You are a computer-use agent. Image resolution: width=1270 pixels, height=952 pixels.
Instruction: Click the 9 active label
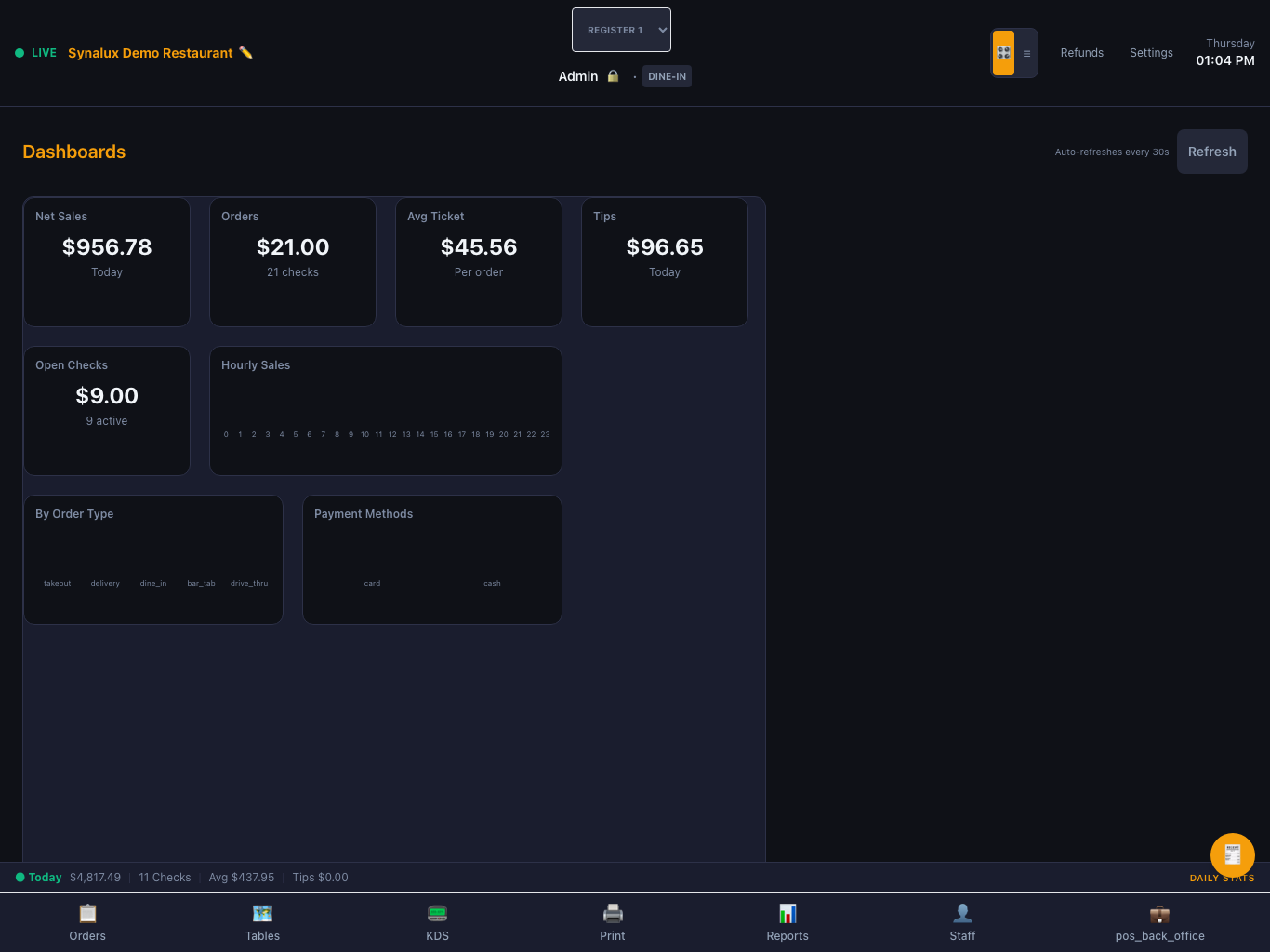point(107,421)
